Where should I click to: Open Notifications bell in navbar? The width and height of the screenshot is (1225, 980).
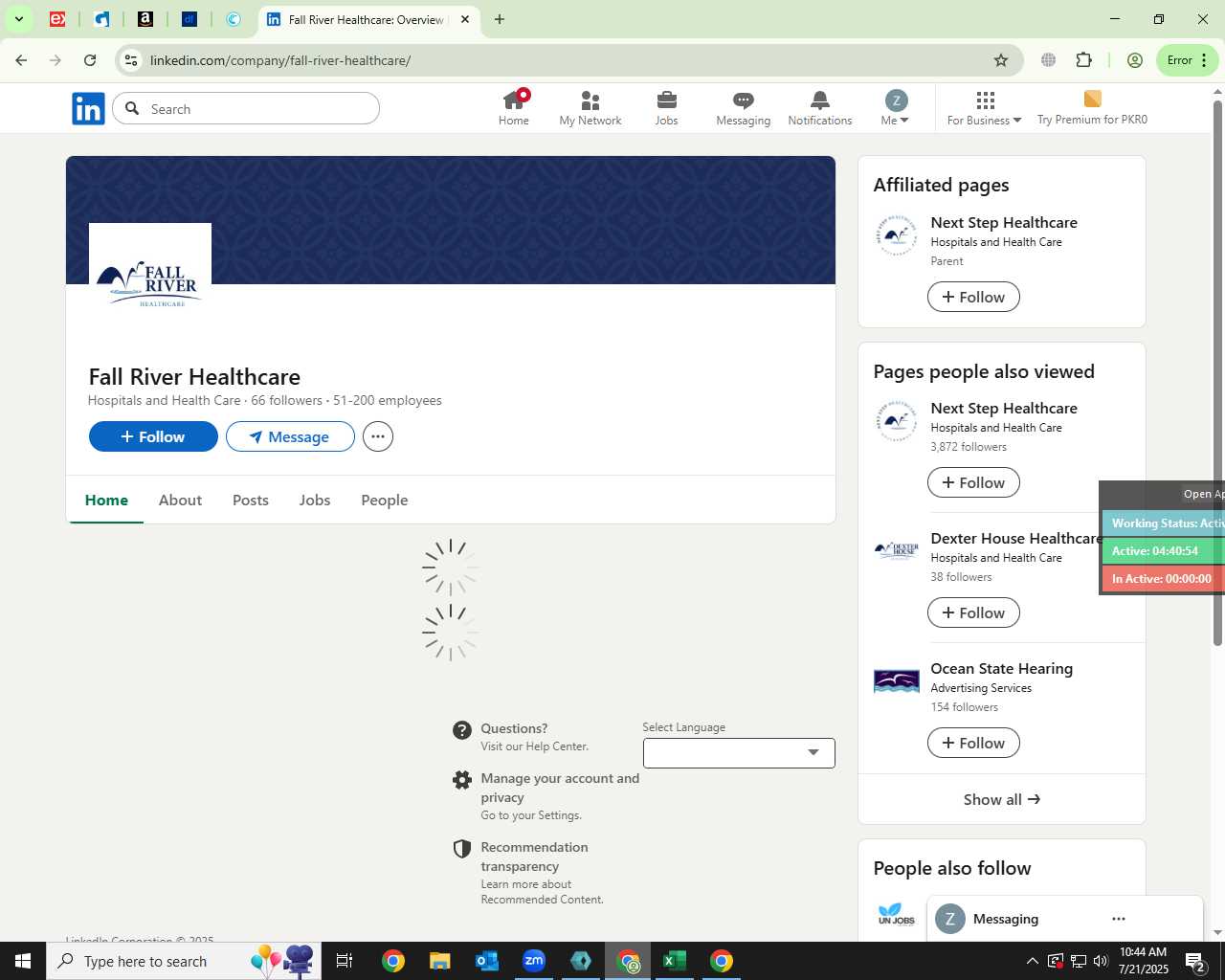(820, 108)
